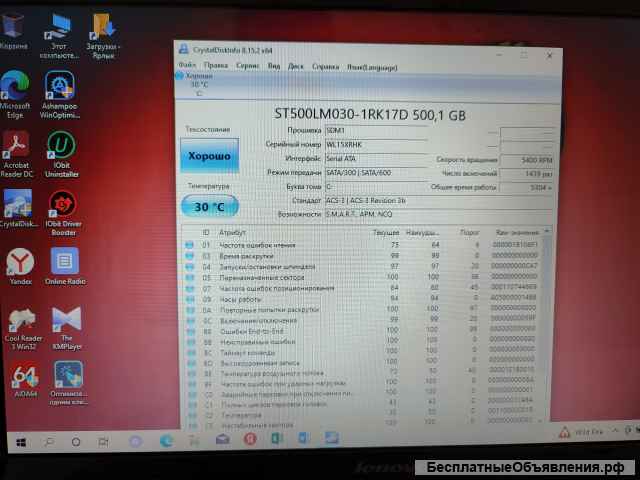Viewport: 640px width, 480px height.
Task: Click the S.M.A.R.T., APM, NCQ features field
Action: click(x=438, y=214)
